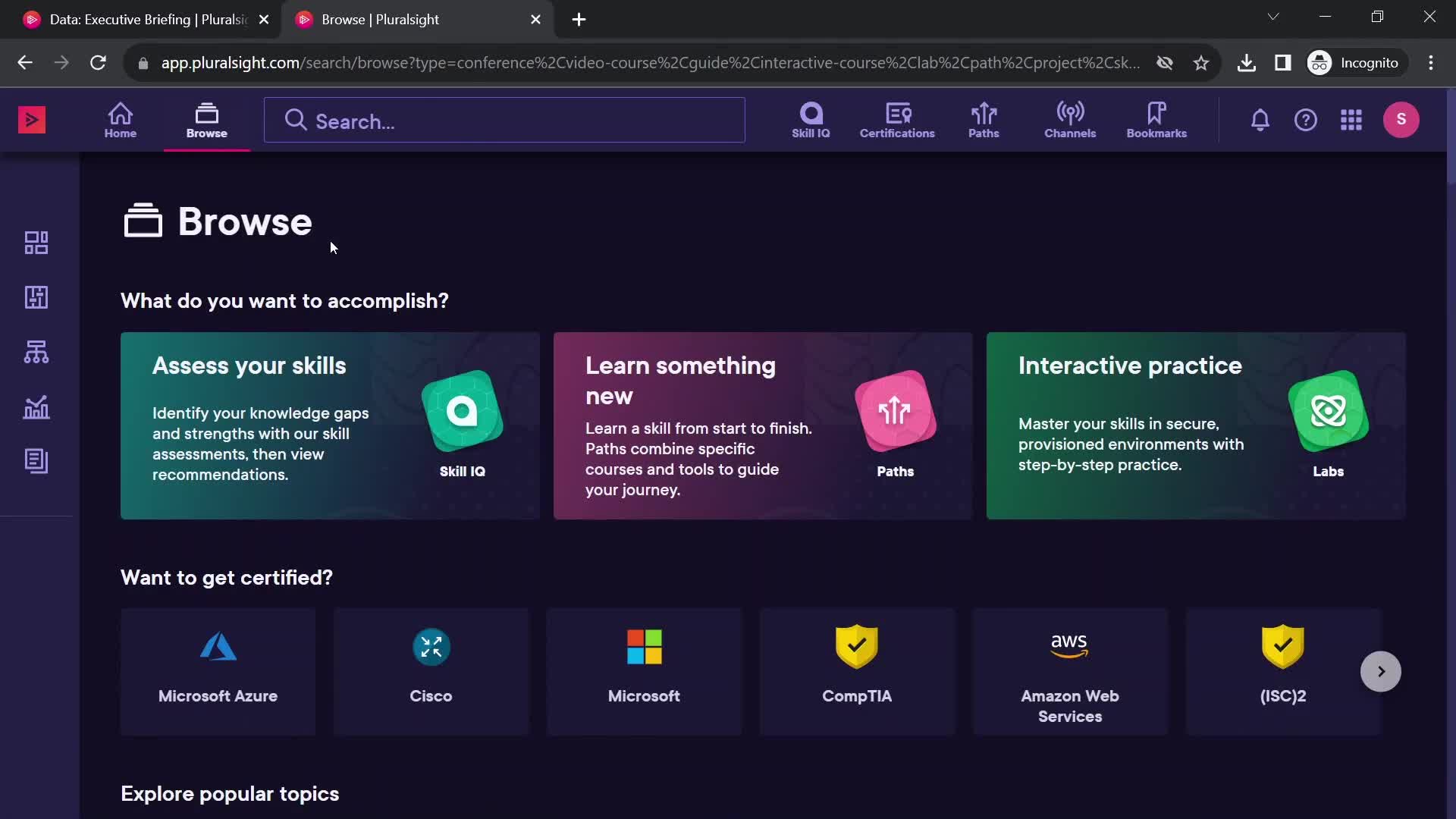Open Skill IQ from the top navigation

tap(811, 120)
